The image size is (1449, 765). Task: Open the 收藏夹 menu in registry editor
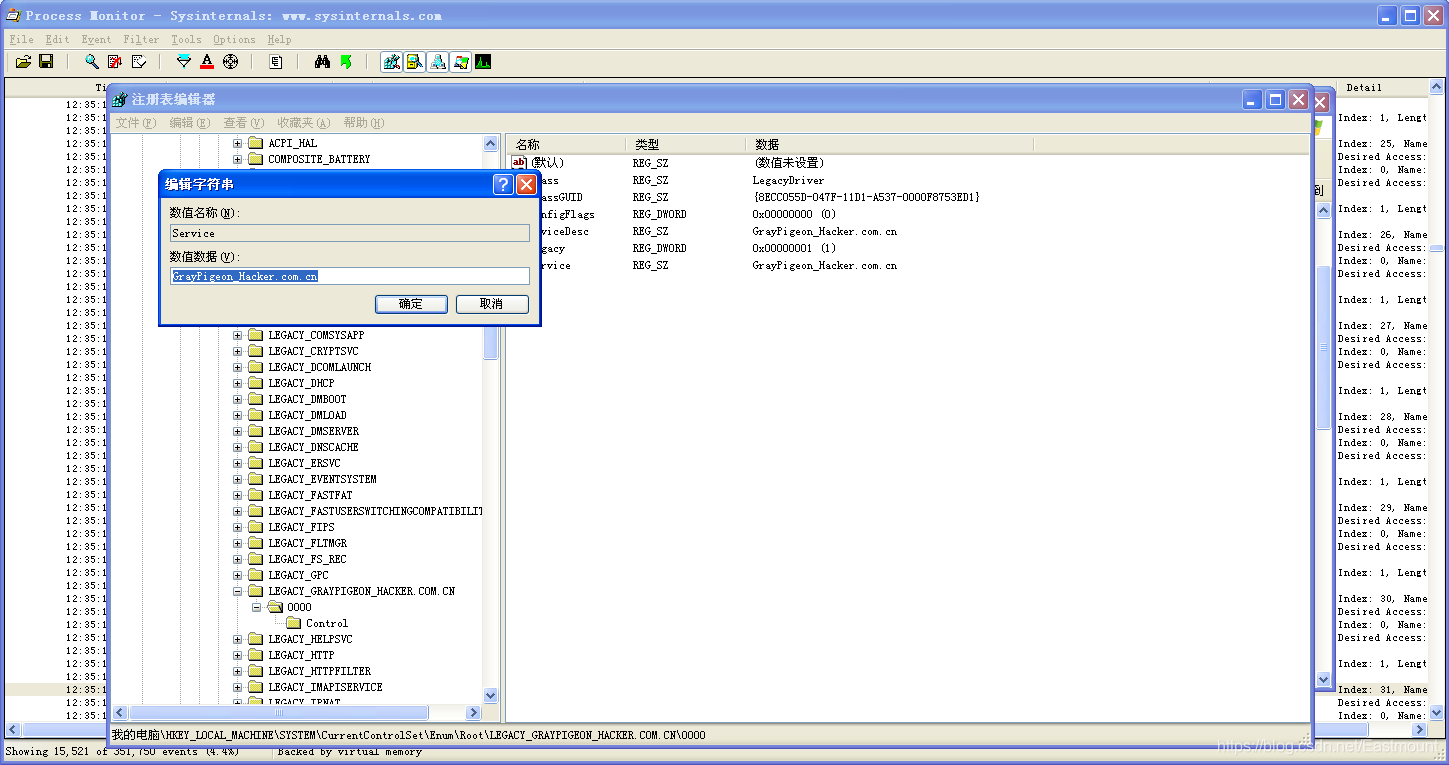pos(304,123)
